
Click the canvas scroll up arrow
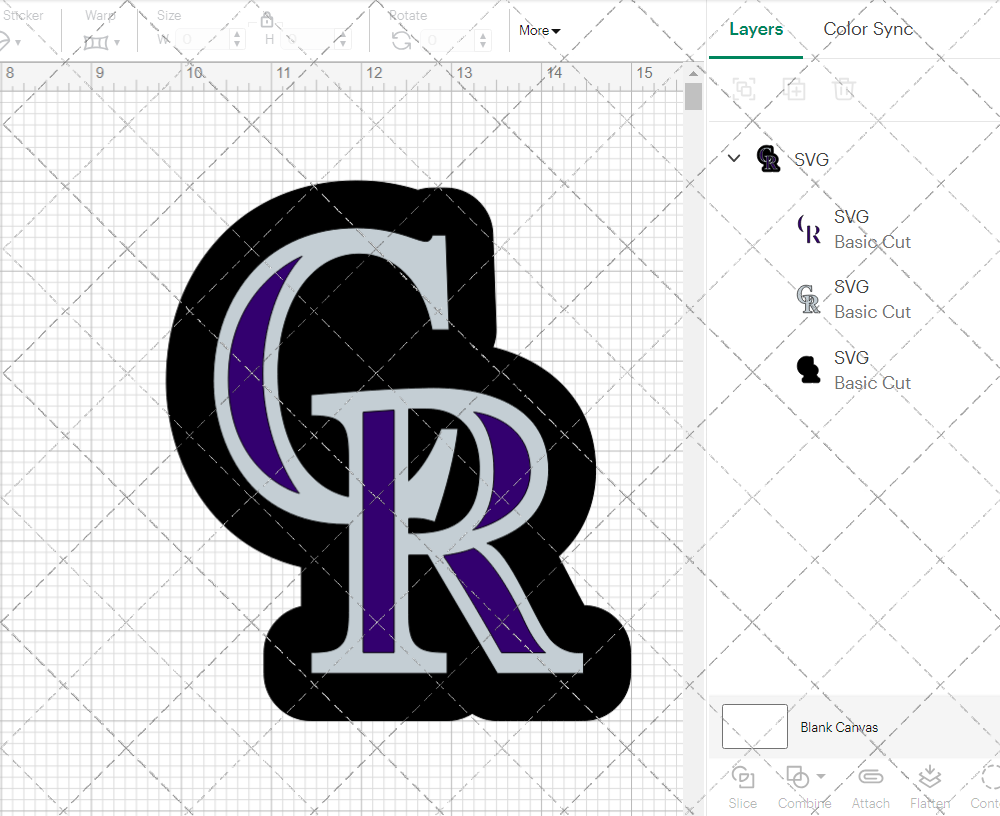(x=693, y=73)
